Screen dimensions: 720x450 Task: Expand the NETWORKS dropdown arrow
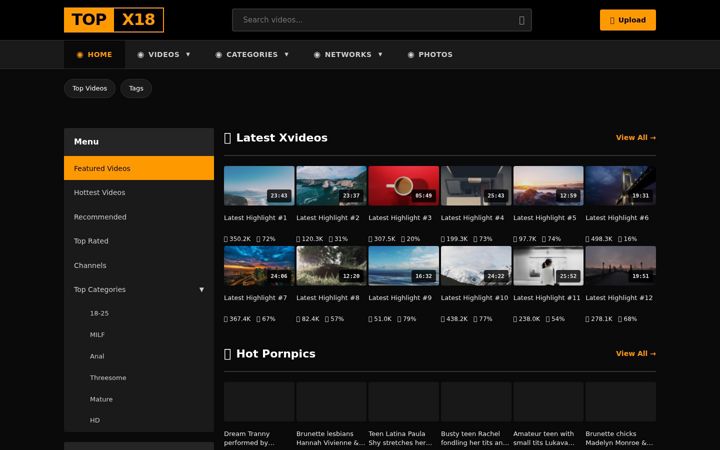pyautogui.click(x=380, y=54)
